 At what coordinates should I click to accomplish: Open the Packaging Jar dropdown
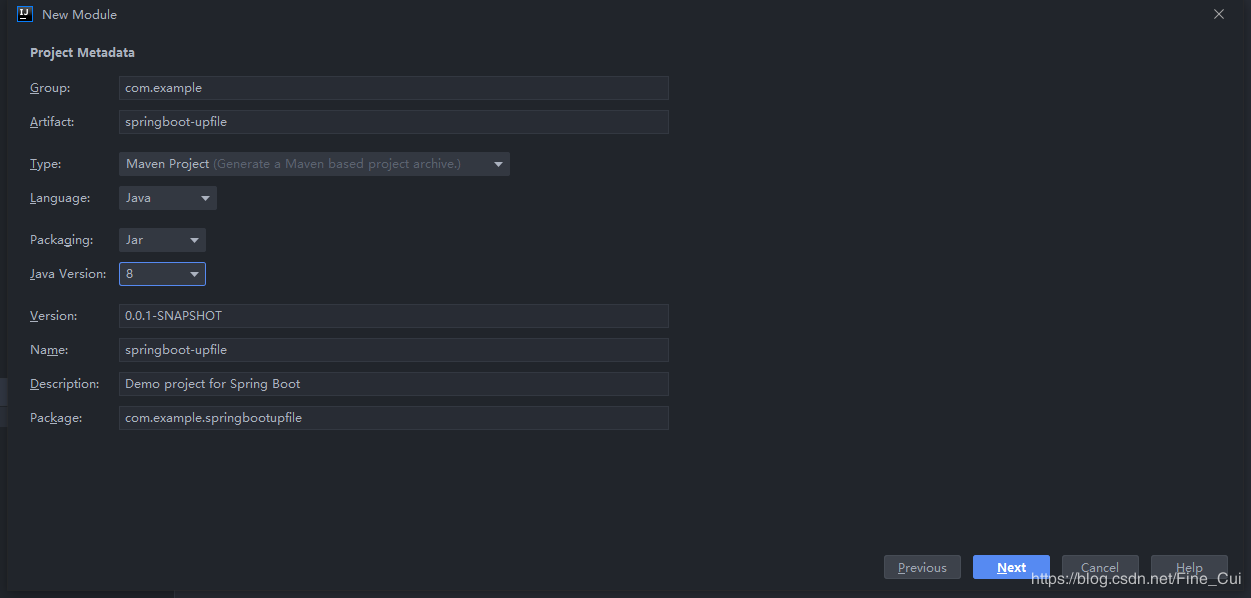click(x=161, y=240)
